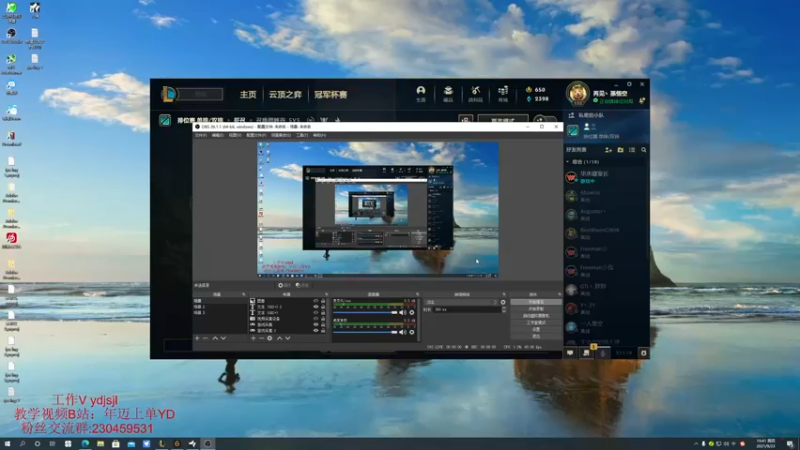Image resolution: width=800 pixels, height=450 pixels.
Task: Toggle visibility of 文本 (GDI+) source
Action: (315, 313)
